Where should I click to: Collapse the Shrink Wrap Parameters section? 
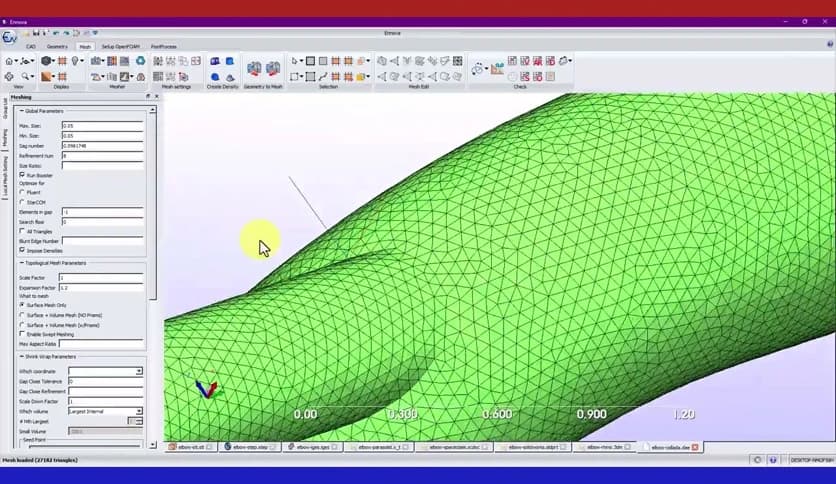coord(22,356)
